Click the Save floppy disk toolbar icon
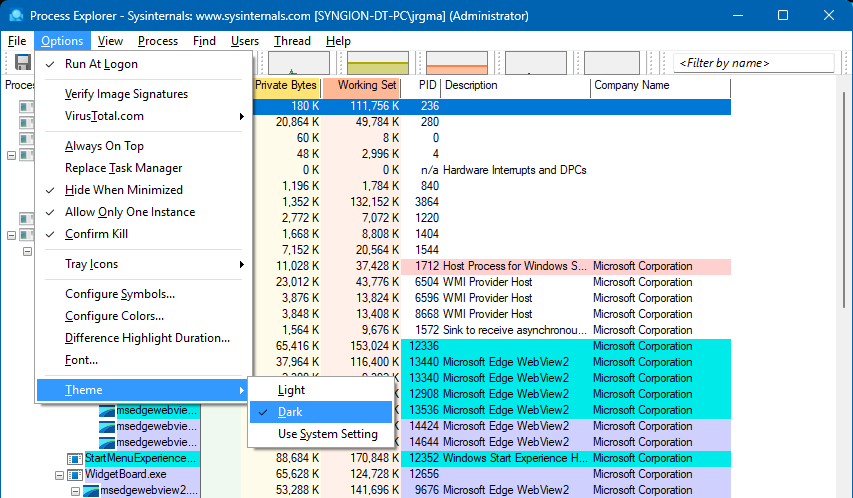The image size is (853, 498). tap(22, 63)
